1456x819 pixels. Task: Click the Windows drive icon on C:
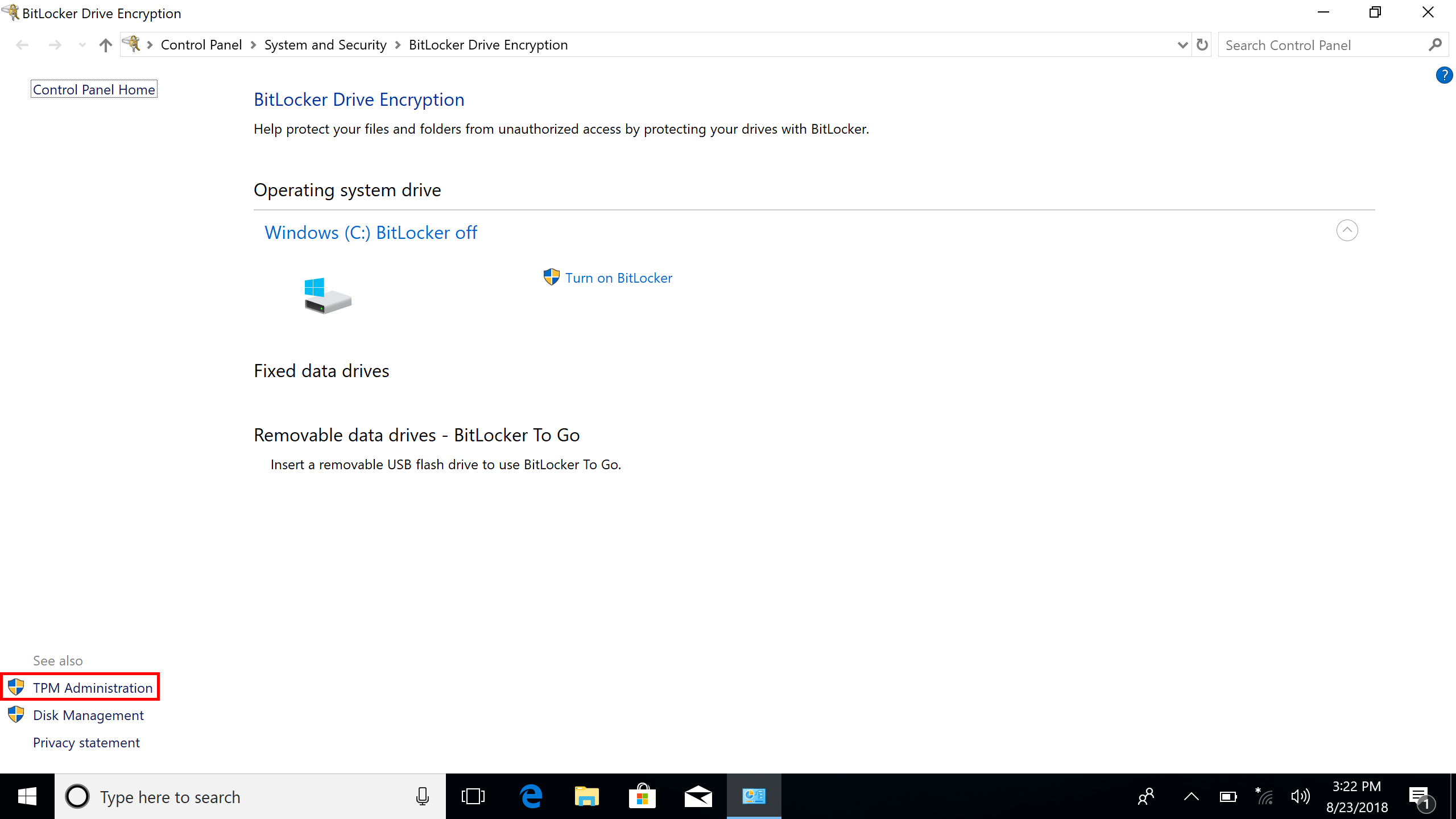327,294
